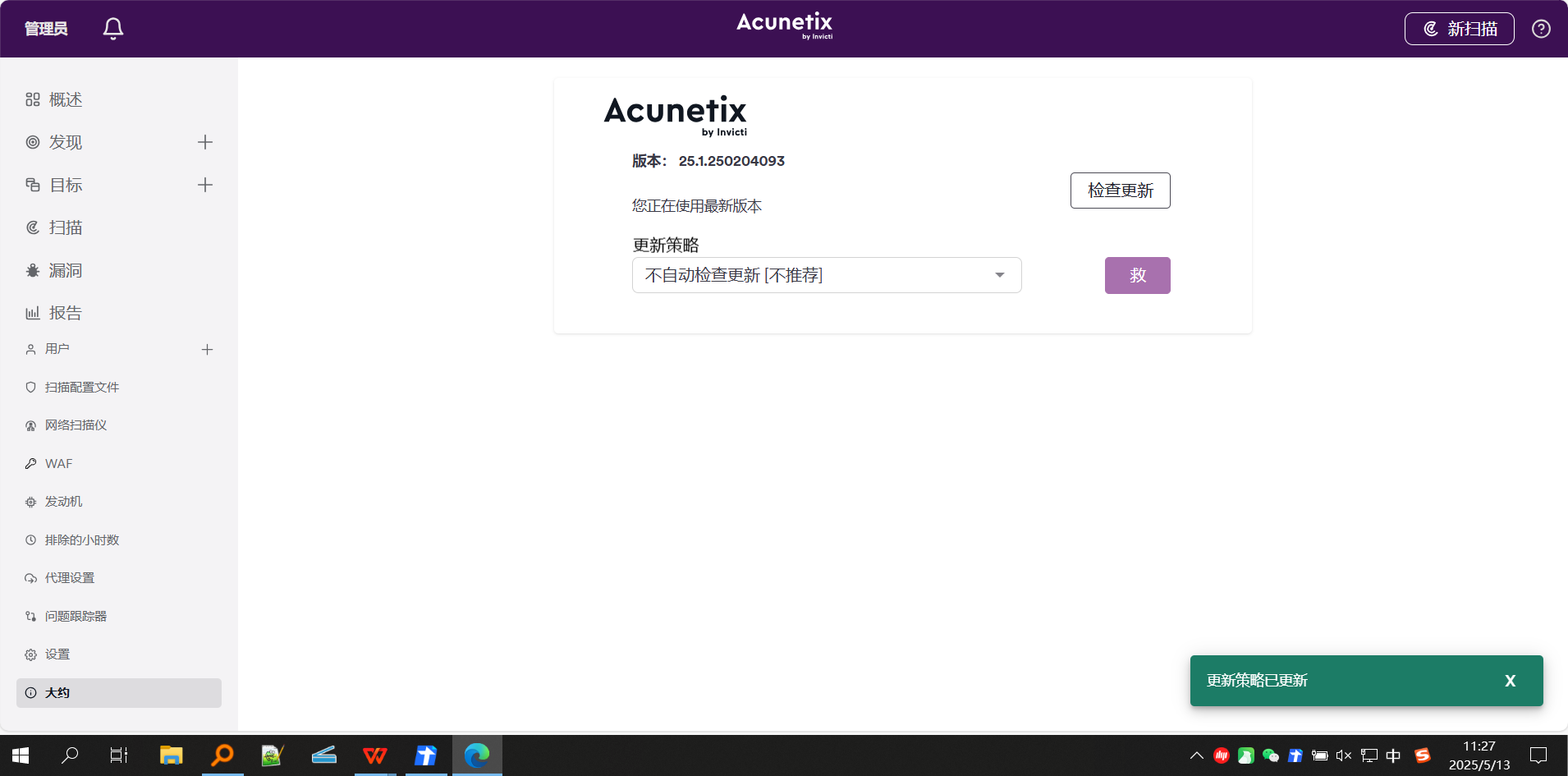Screen dimensions: 1568x776
Task: Open the notifications bell icon
Action: tap(113, 29)
